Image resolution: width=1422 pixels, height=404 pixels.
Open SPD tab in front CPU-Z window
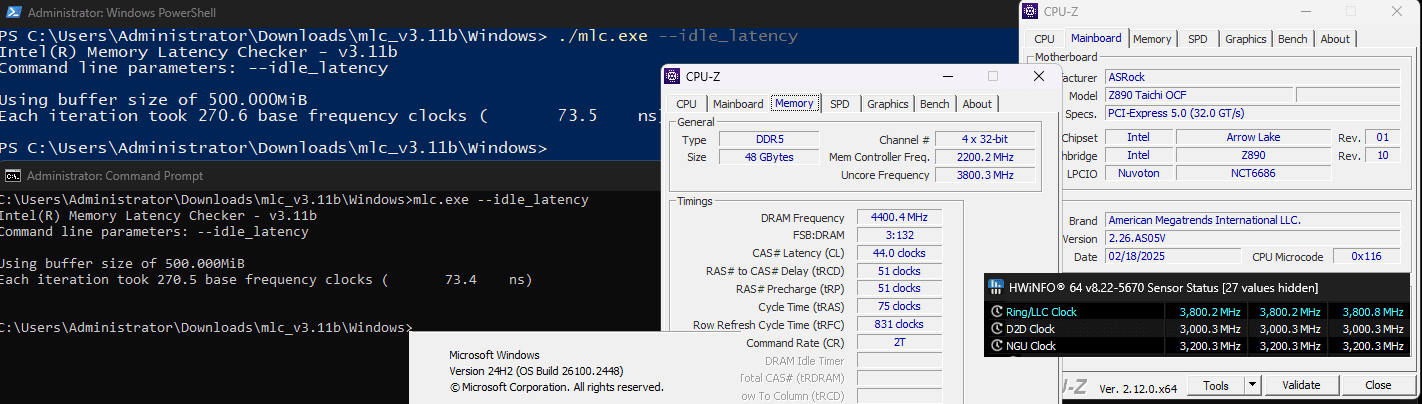(x=840, y=104)
